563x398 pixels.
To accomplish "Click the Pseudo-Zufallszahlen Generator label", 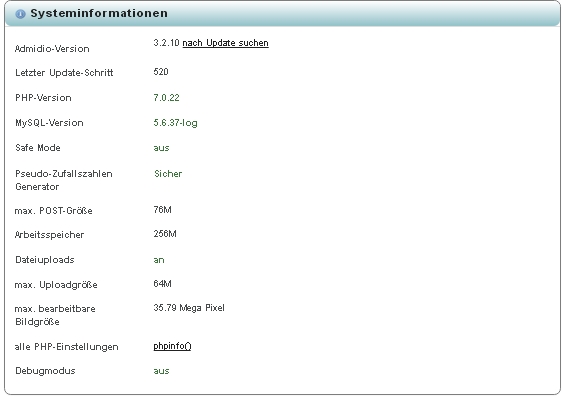I will pos(64,180).
